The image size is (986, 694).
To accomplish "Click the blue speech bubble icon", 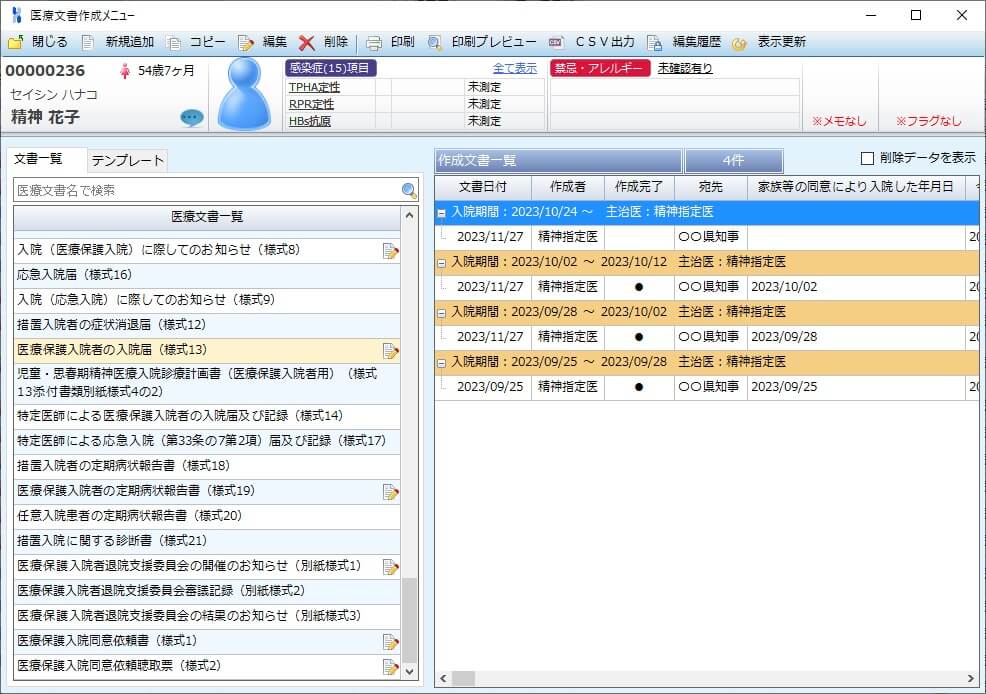I will point(192,119).
